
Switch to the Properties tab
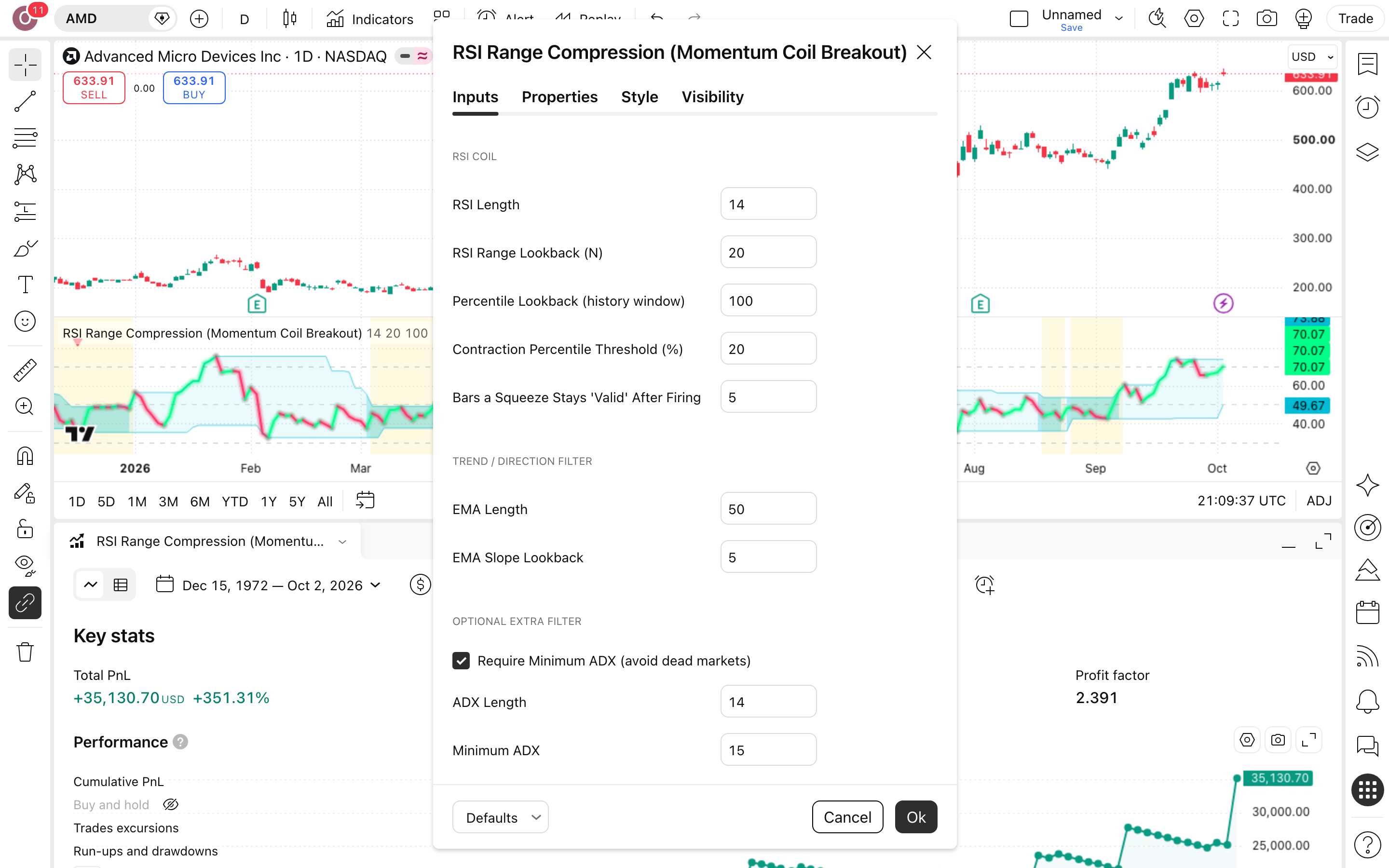pyautogui.click(x=559, y=97)
